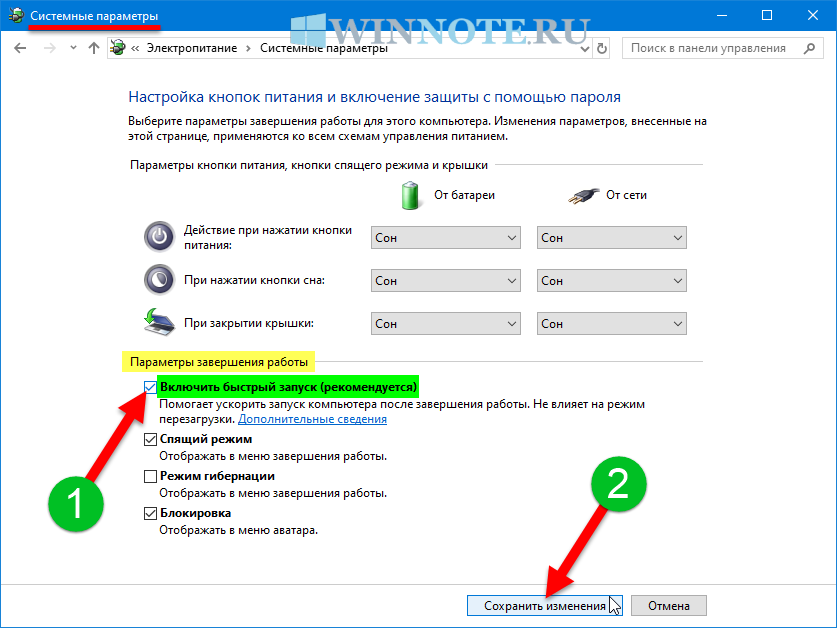Uncheck the Блокировка checkbox
Viewport: 837px width, 628px height.
[x=150, y=513]
